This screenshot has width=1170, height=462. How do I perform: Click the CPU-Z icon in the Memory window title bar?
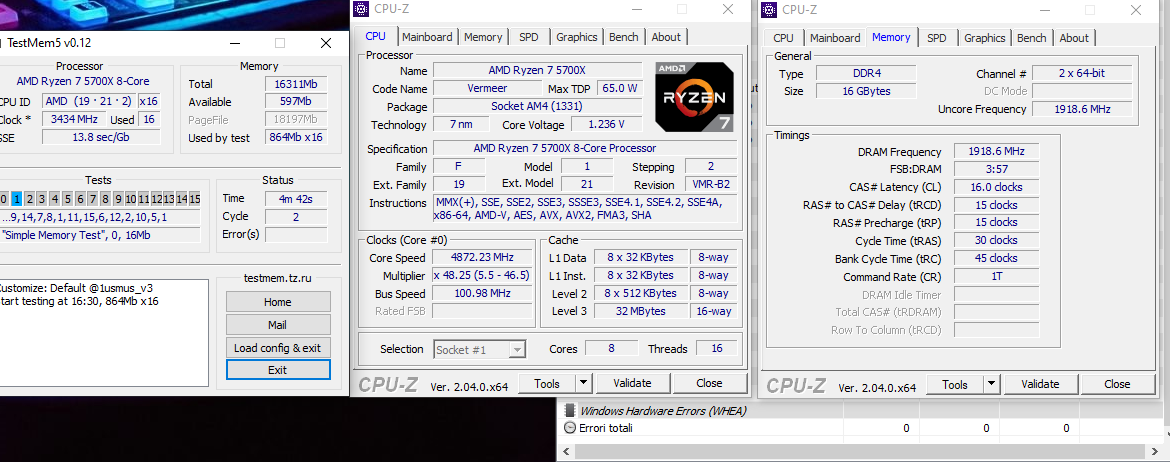769,10
